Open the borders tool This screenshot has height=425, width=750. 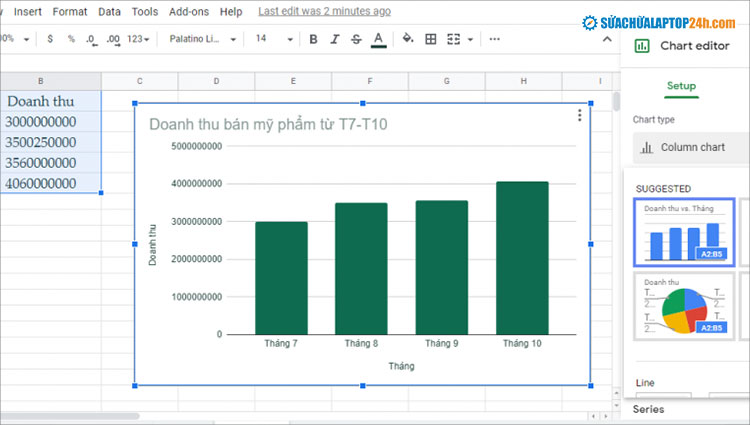click(x=431, y=39)
